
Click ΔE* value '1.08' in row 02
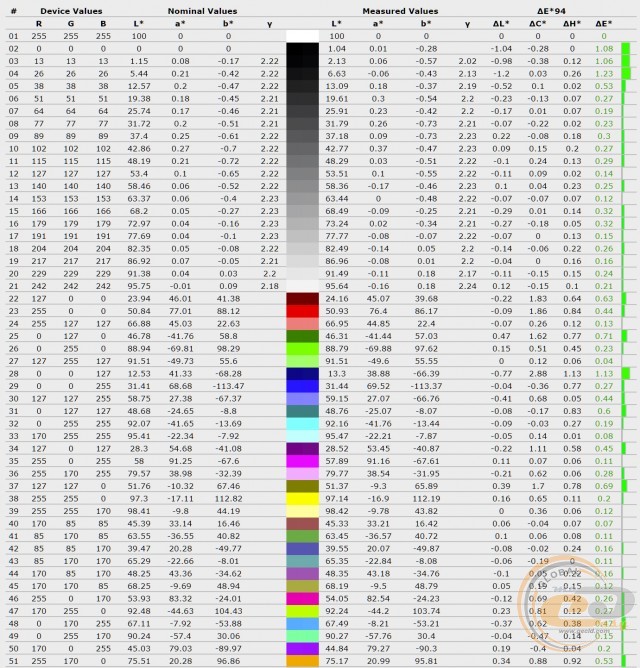604,49
